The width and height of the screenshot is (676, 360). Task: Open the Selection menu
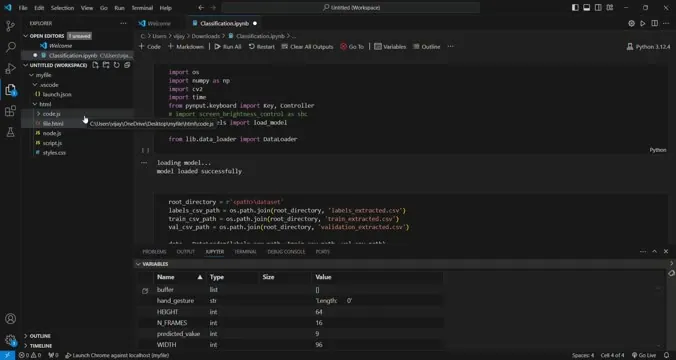click(x=63, y=8)
